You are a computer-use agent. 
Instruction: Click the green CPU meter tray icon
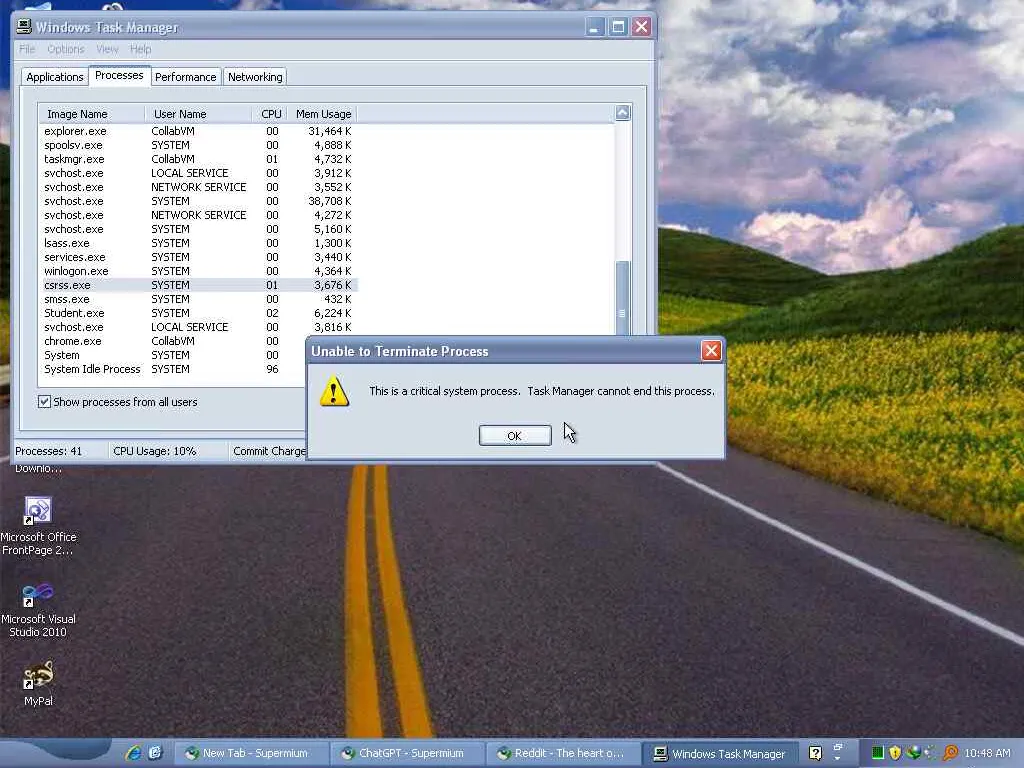coord(878,753)
